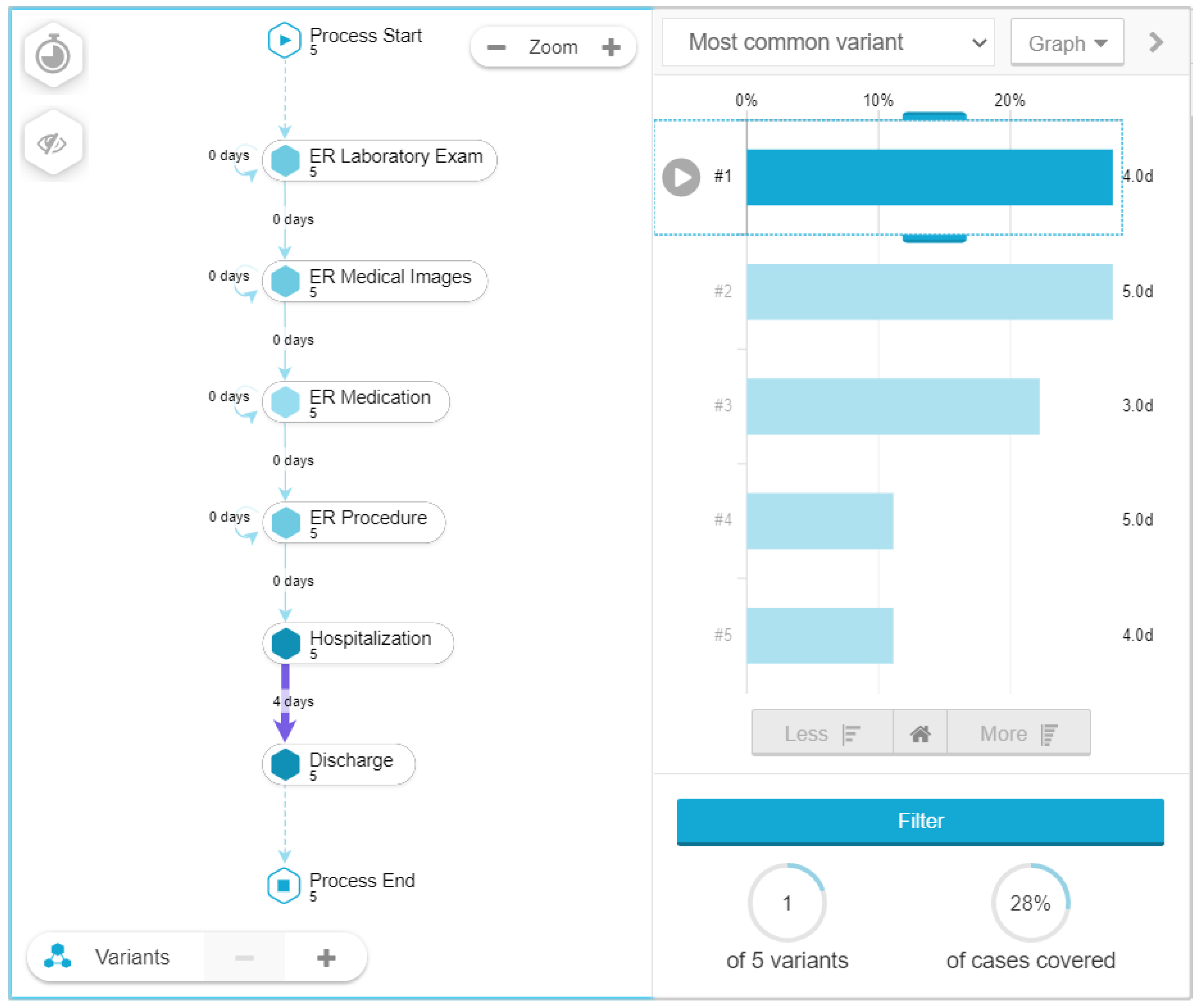This screenshot has height=1008, width=1201.
Task: Open the Graph dropdown menu
Action: pos(1067,44)
